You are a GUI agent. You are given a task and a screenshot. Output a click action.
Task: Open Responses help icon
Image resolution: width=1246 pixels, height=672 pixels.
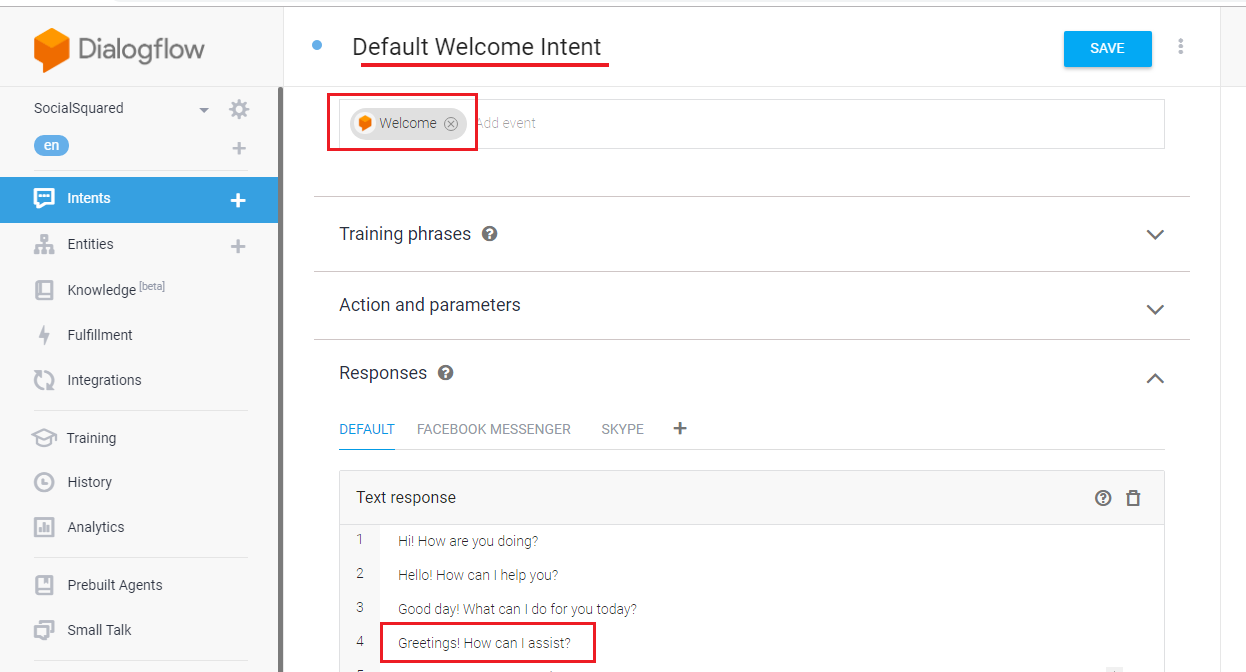pyautogui.click(x=446, y=373)
